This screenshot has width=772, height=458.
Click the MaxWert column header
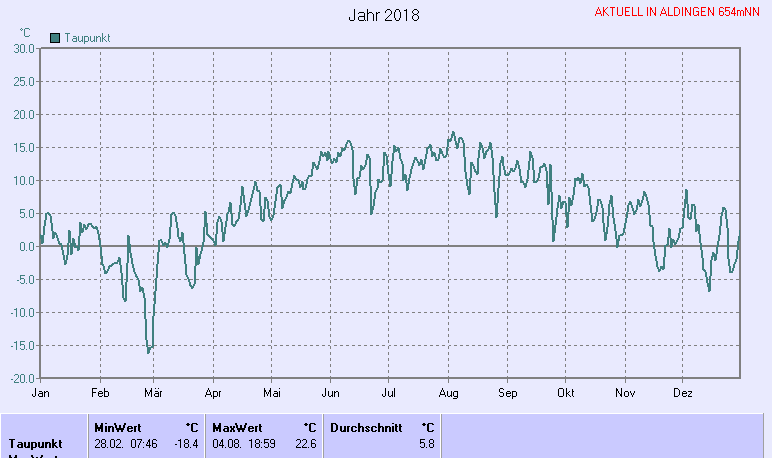237,427
